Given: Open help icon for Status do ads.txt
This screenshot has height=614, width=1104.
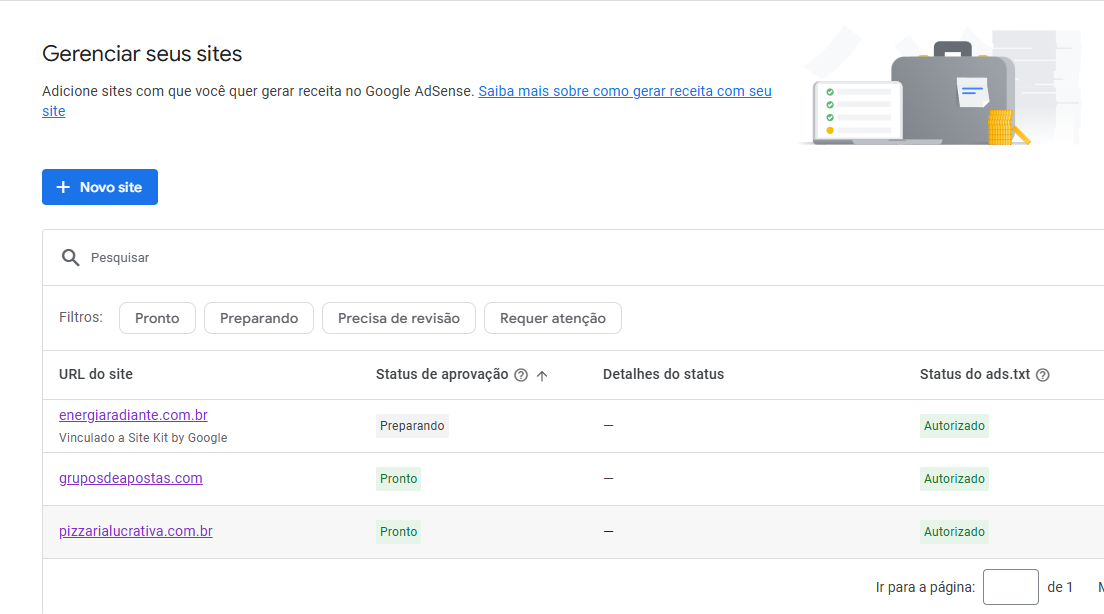Looking at the screenshot, I should coord(1043,375).
